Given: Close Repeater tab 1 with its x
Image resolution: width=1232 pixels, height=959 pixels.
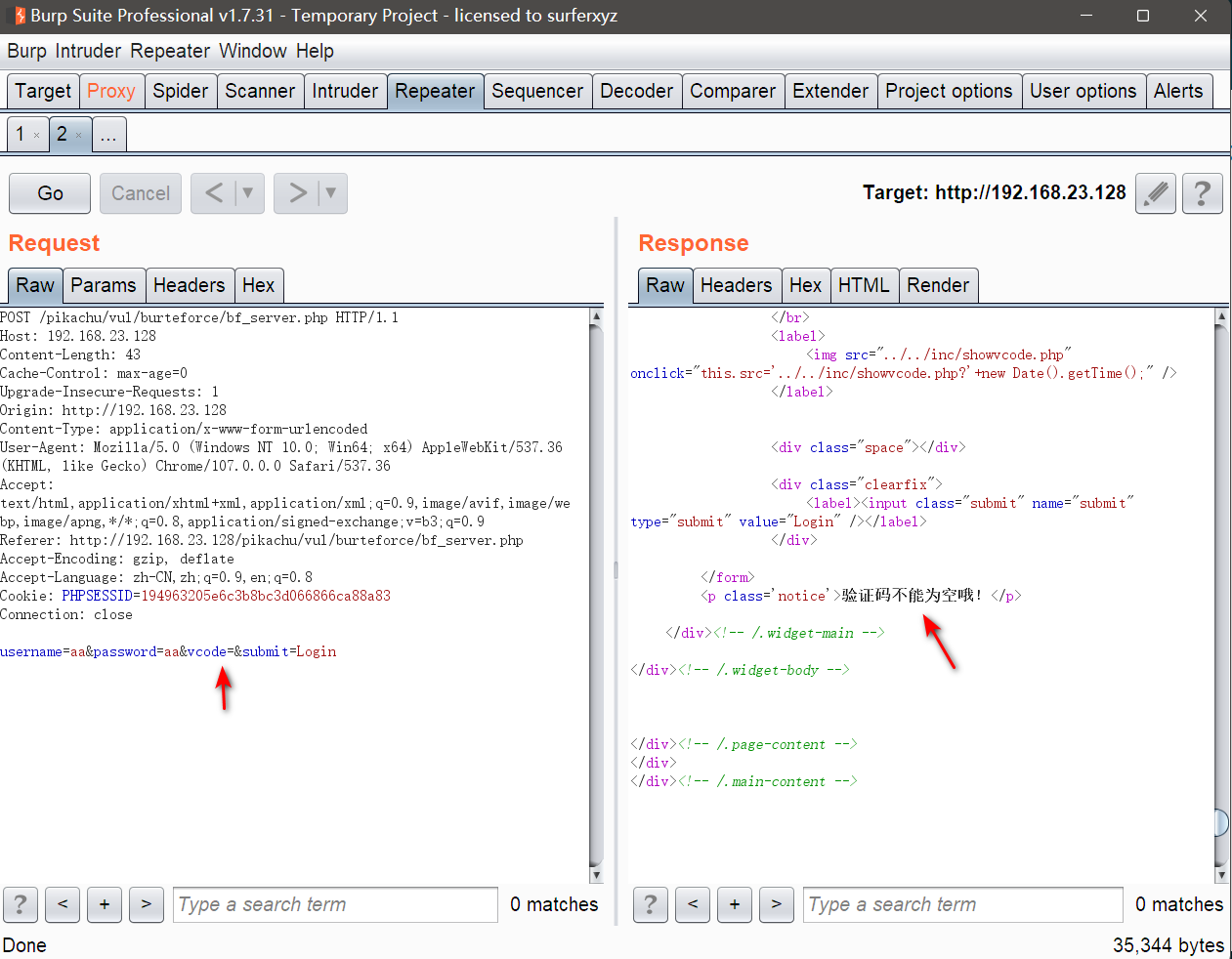Looking at the screenshot, I should tap(37, 136).
